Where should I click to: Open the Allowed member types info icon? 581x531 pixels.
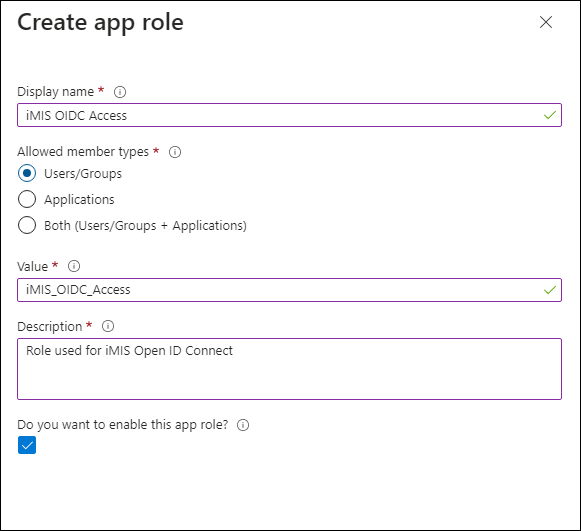pos(175,152)
